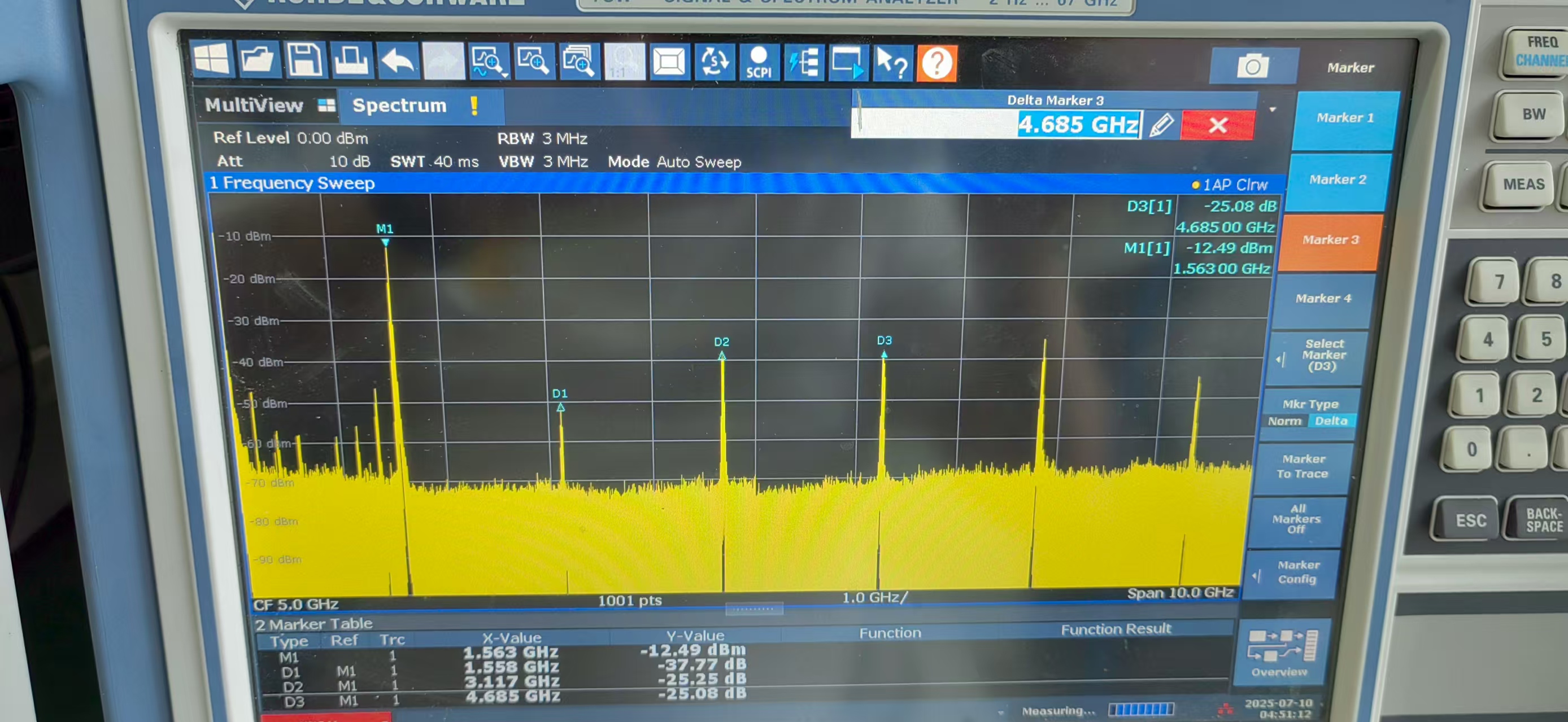
Task: Click the print icon
Action: tap(351, 61)
